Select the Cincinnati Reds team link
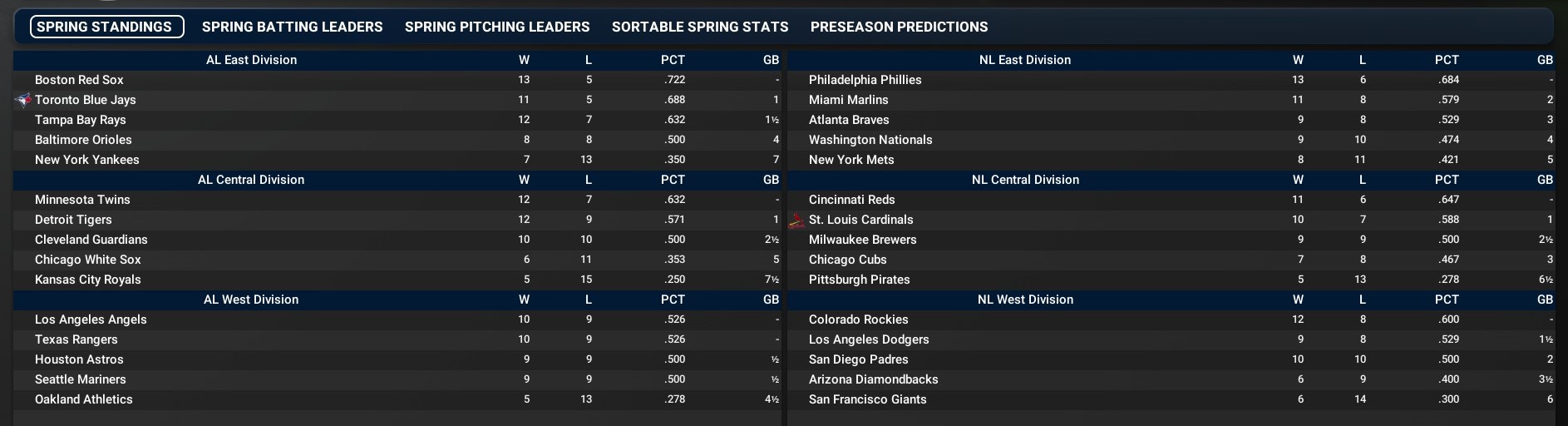The width and height of the screenshot is (1568, 426). click(851, 200)
